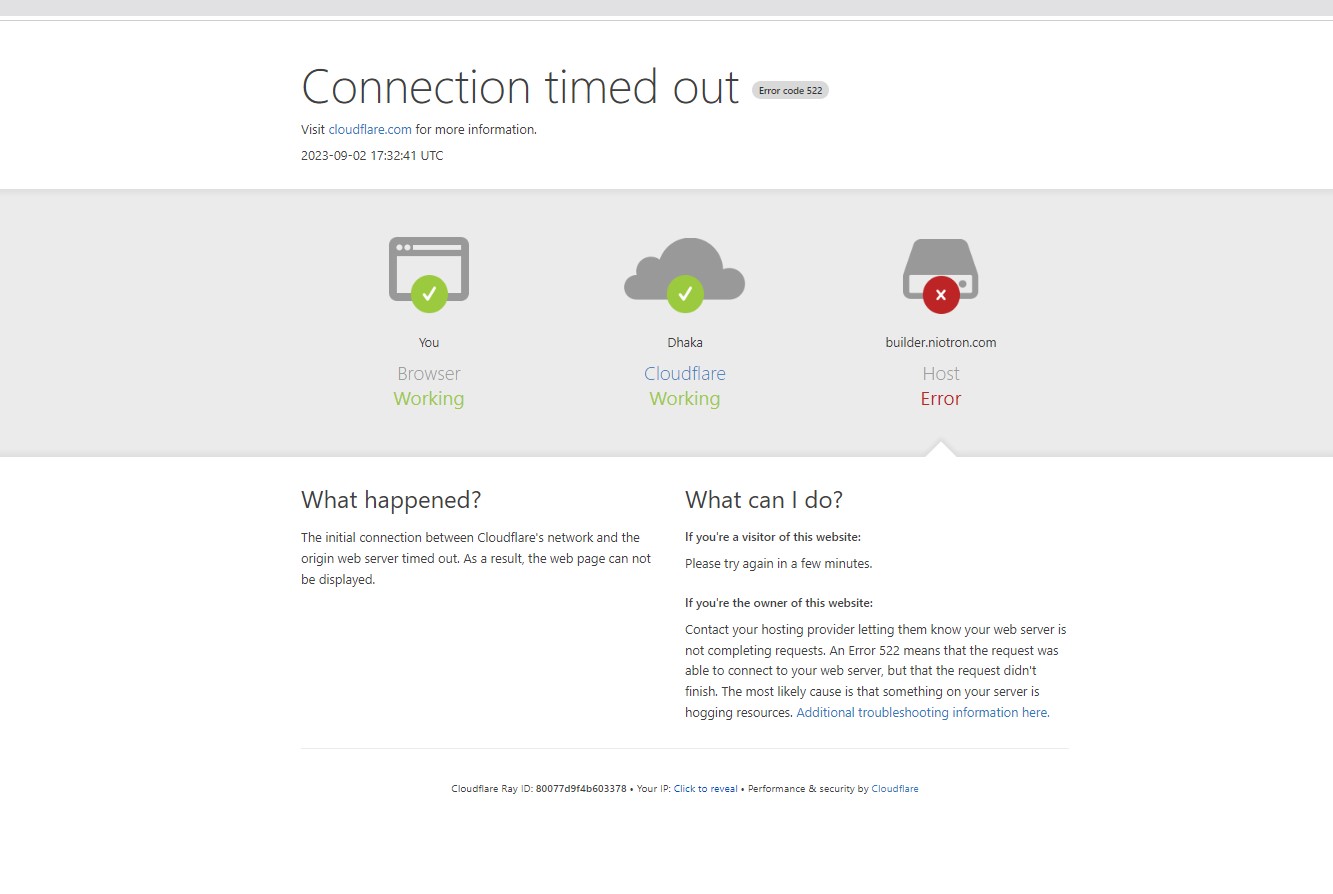1333x894 pixels.
Task: Click the Working status under Cloudflare
Action: click(685, 399)
